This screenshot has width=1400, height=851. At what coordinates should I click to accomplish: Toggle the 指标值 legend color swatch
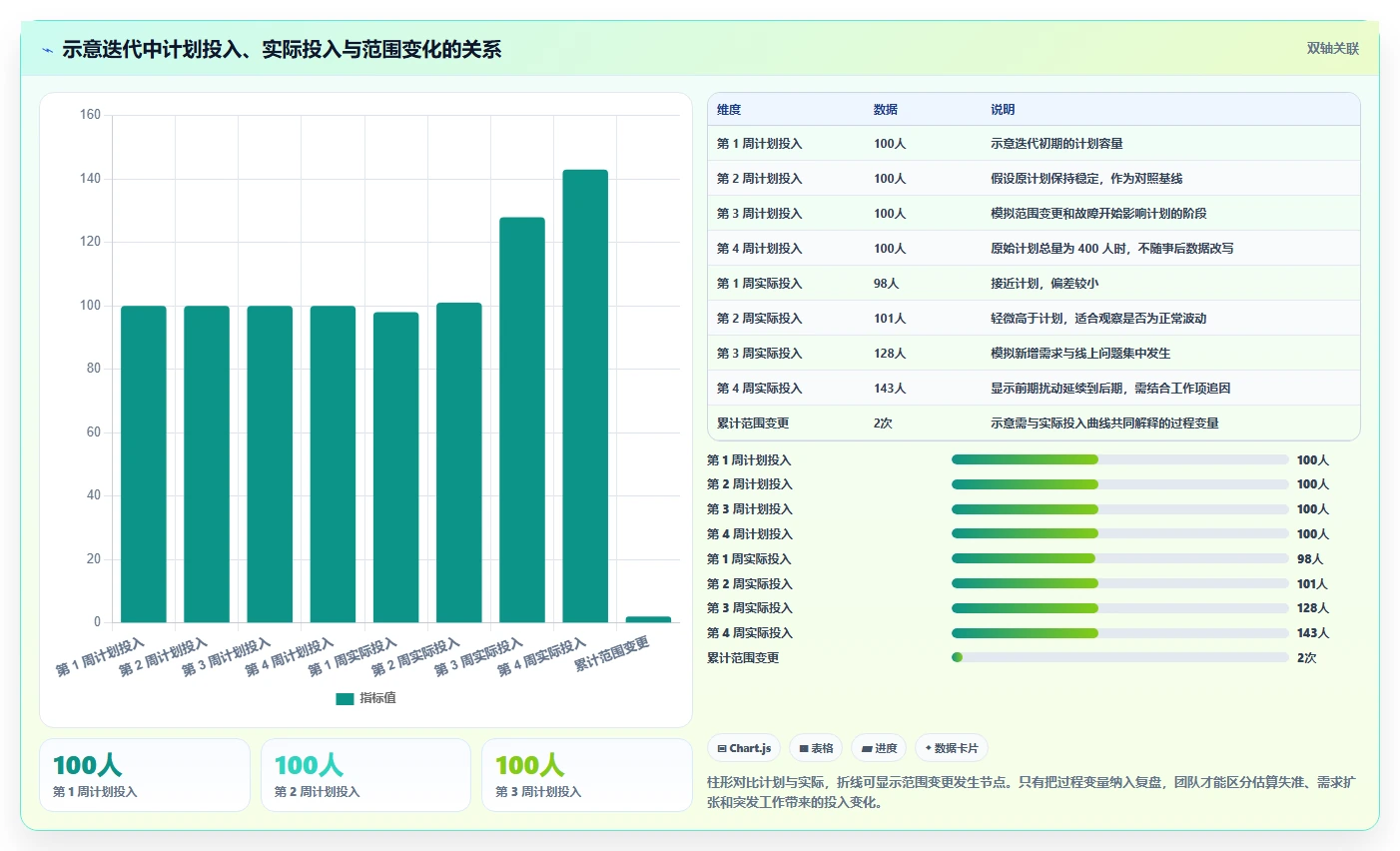[345, 698]
